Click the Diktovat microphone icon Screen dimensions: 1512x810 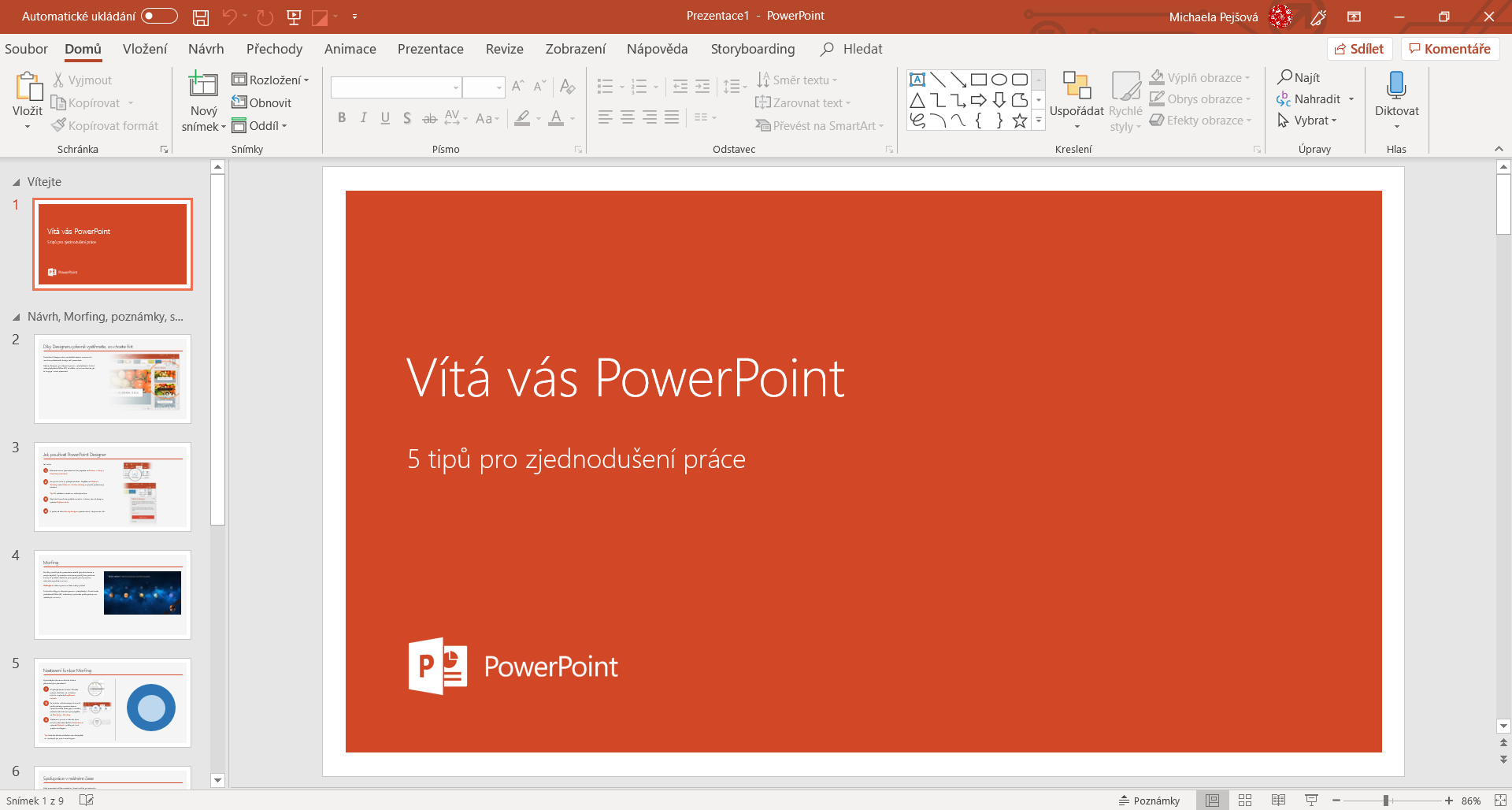point(1396,85)
